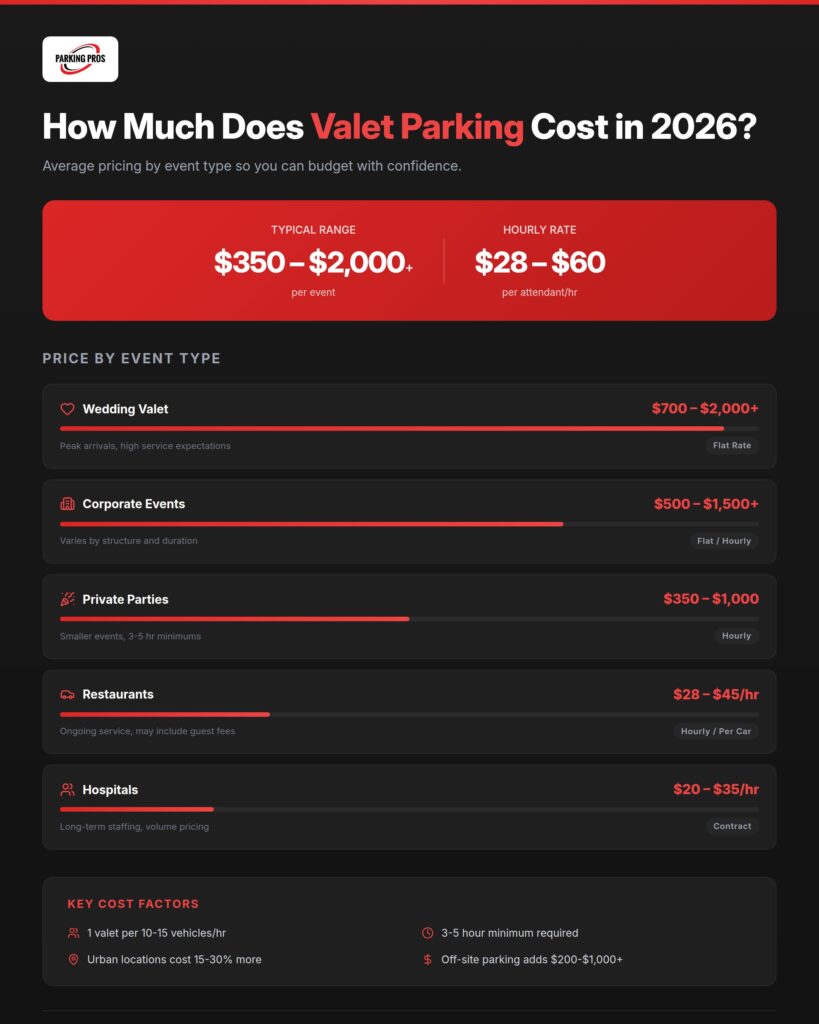The image size is (819, 1024).
Task: Click the Flat / Hourly tag
Action: [x=724, y=541]
